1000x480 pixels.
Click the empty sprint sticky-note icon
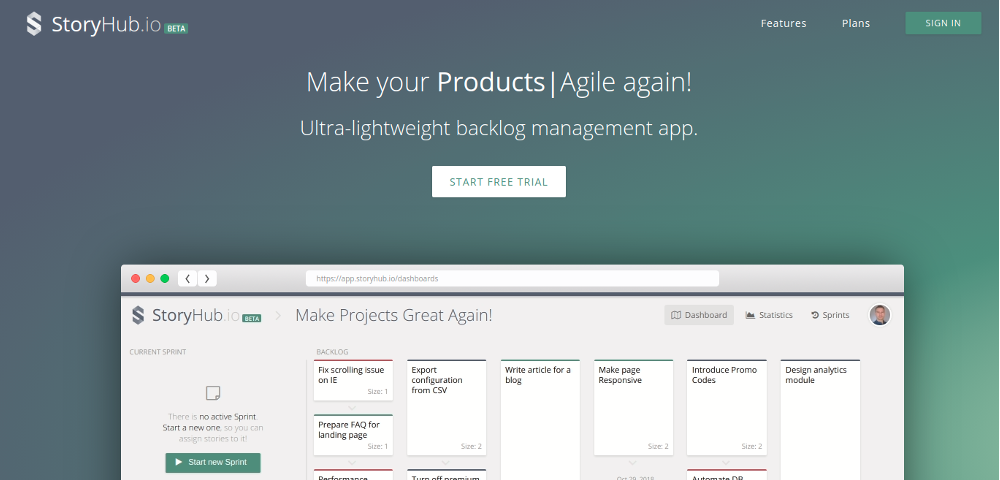pyautogui.click(x=213, y=393)
